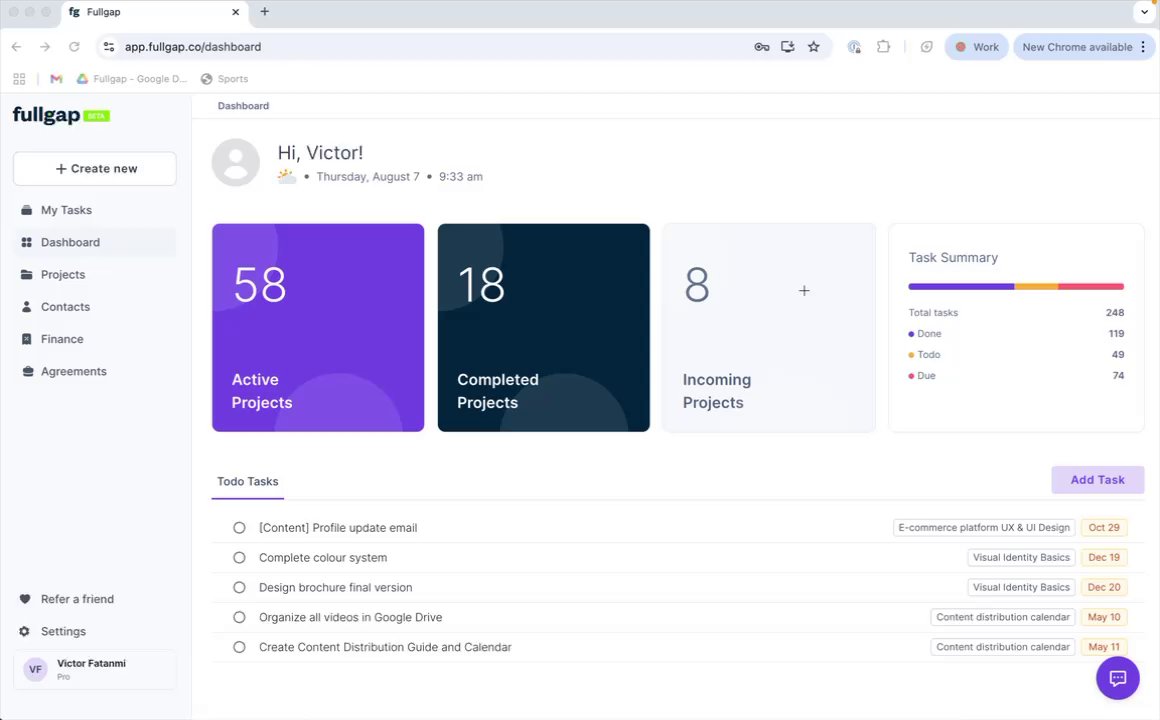Bookmark this page with the star icon

(x=814, y=47)
